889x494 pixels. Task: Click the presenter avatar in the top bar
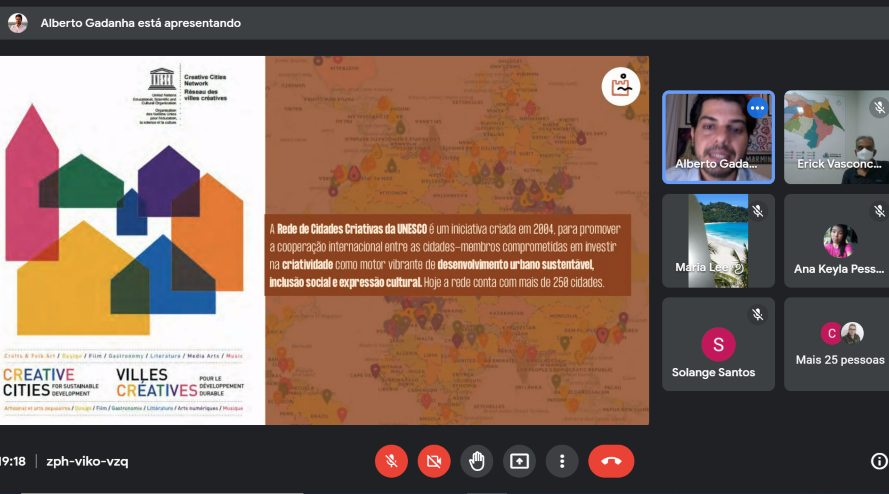(17, 22)
